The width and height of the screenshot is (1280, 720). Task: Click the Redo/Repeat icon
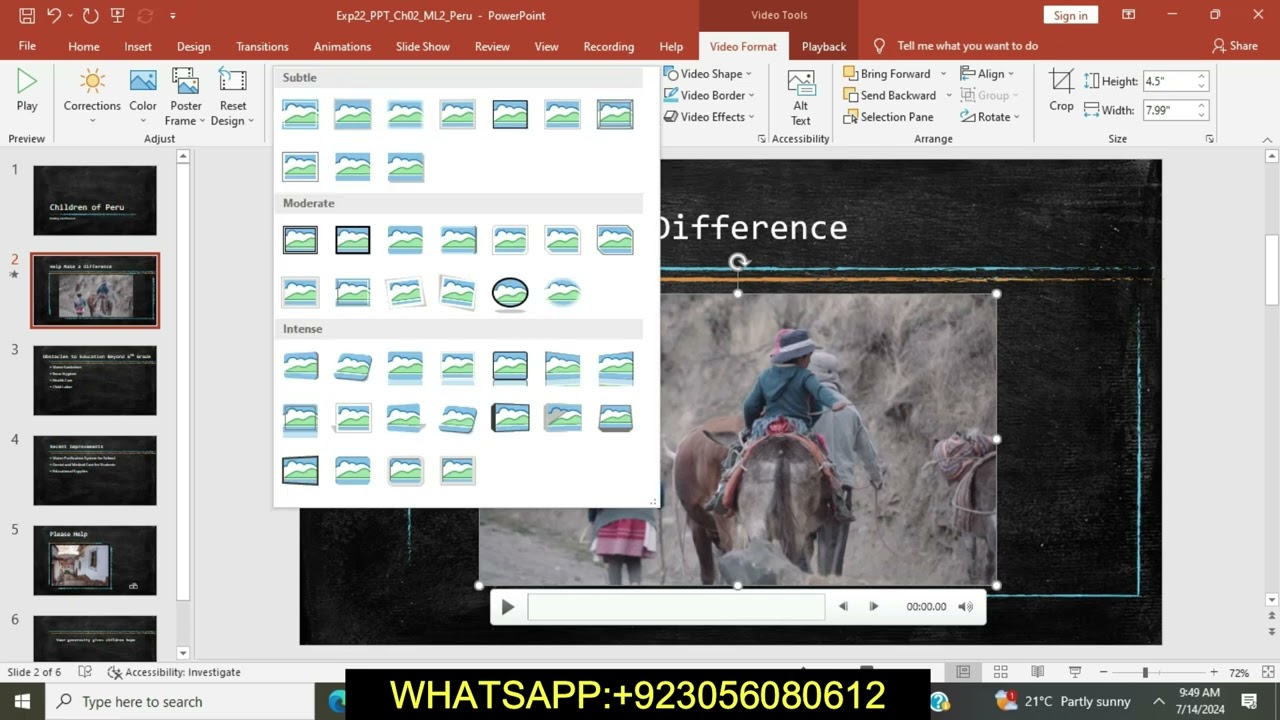coord(91,15)
